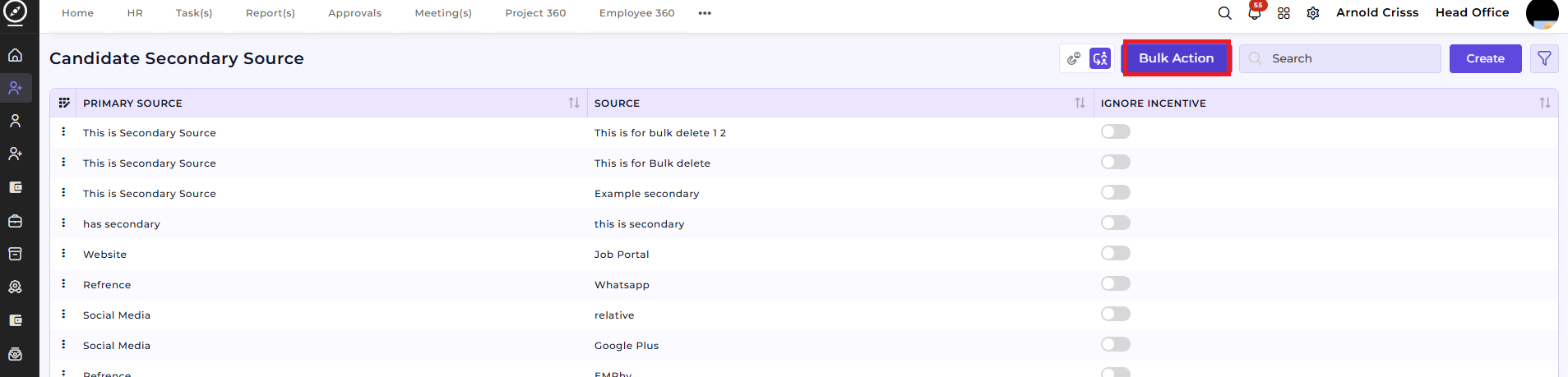The width and height of the screenshot is (1568, 377).
Task: Open global search magnifier in top bar
Action: click(1224, 13)
